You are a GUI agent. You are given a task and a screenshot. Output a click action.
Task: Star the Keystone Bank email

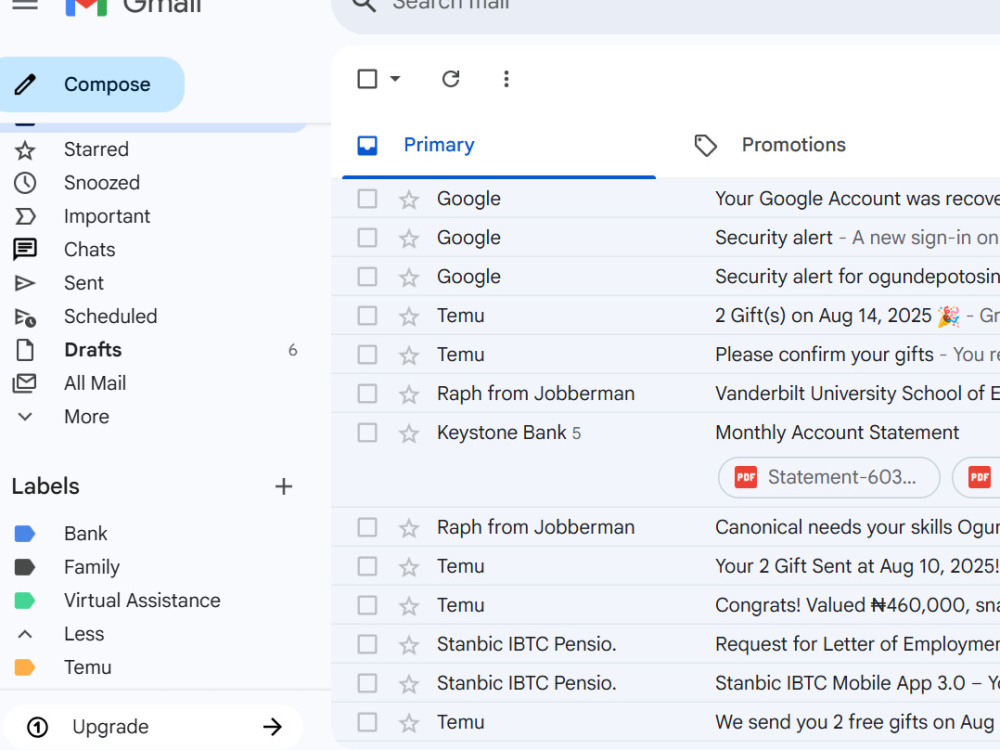click(409, 434)
